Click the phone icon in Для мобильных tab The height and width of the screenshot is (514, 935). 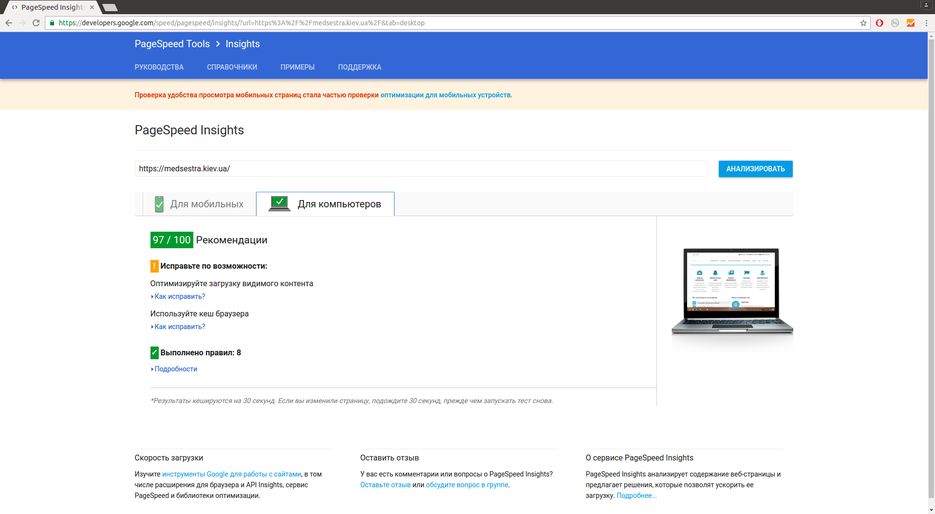pos(159,204)
